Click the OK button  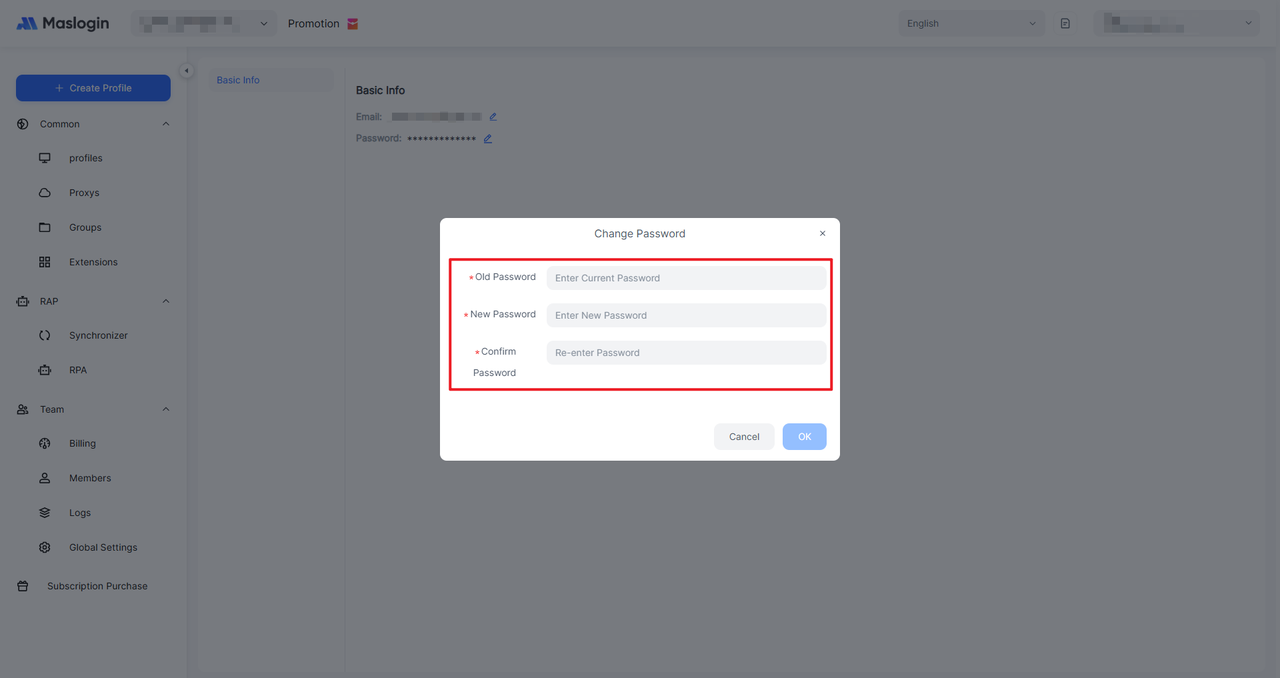804,437
